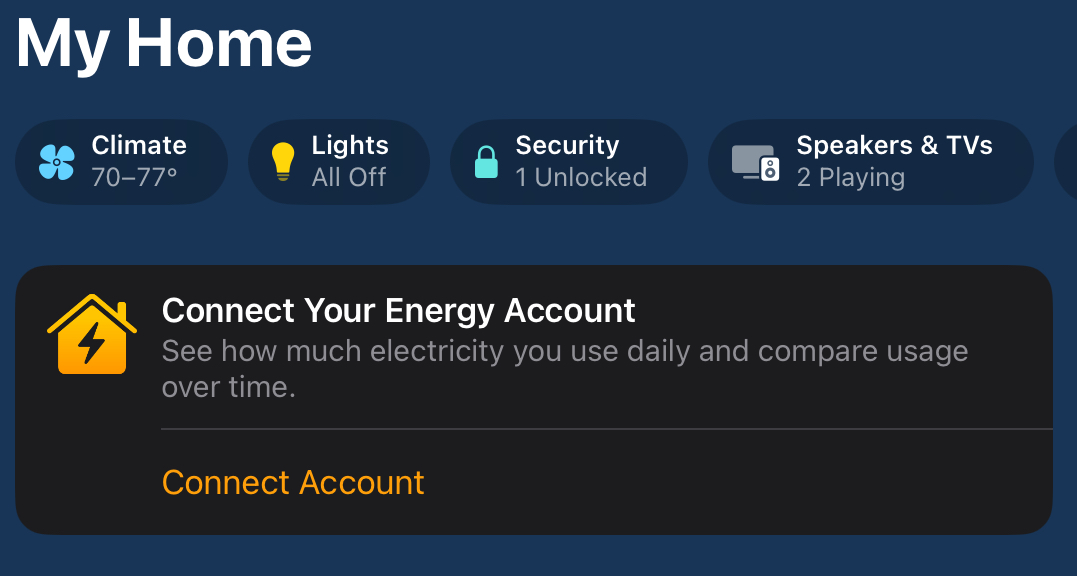The width and height of the screenshot is (1077, 576).
Task: Open the Climate category
Action: click(122, 162)
